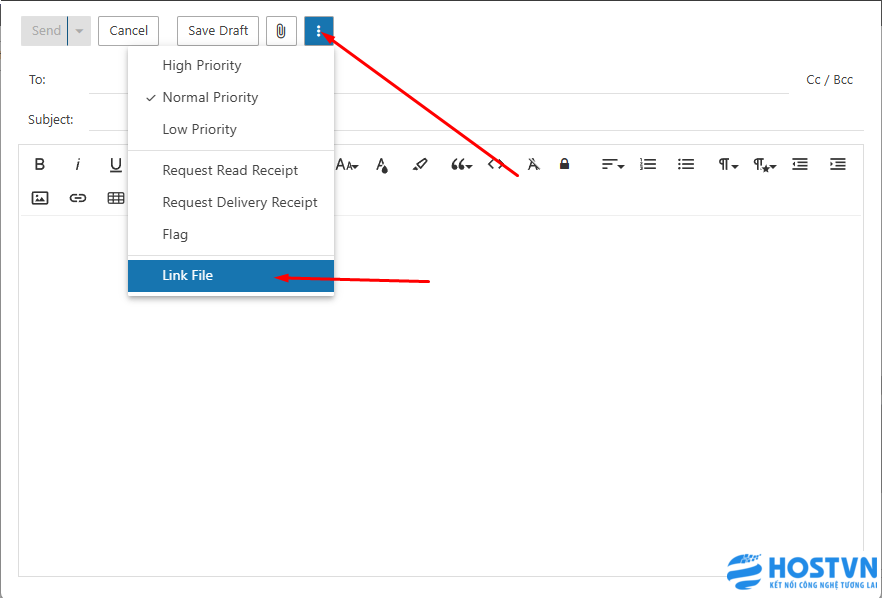Click the three-dot more options button
882x598 pixels.
[x=319, y=31]
